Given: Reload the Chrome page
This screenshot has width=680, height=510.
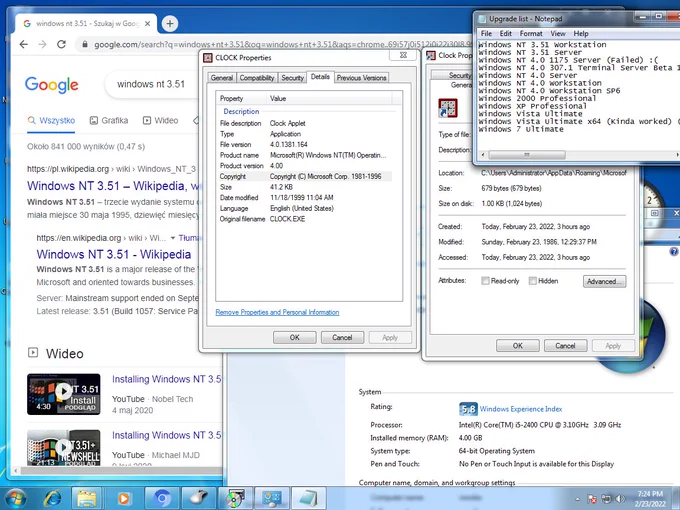Looking at the screenshot, I should click(62, 44).
